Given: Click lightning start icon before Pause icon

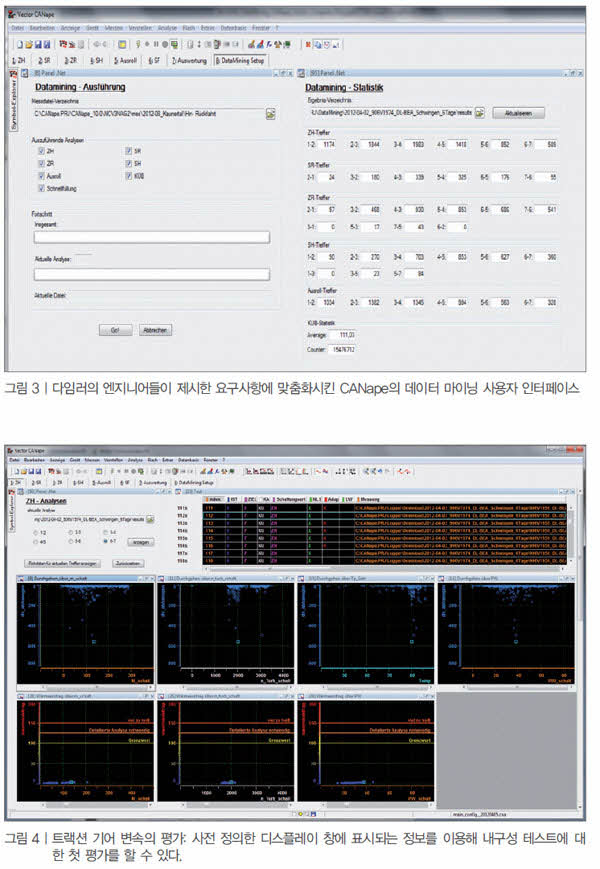Looking at the screenshot, I should (x=139, y=44).
